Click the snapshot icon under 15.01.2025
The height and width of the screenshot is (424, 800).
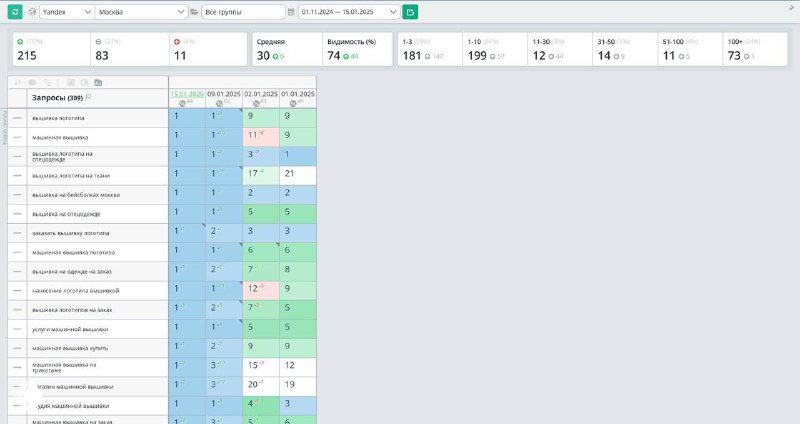[x=182, y=104]
